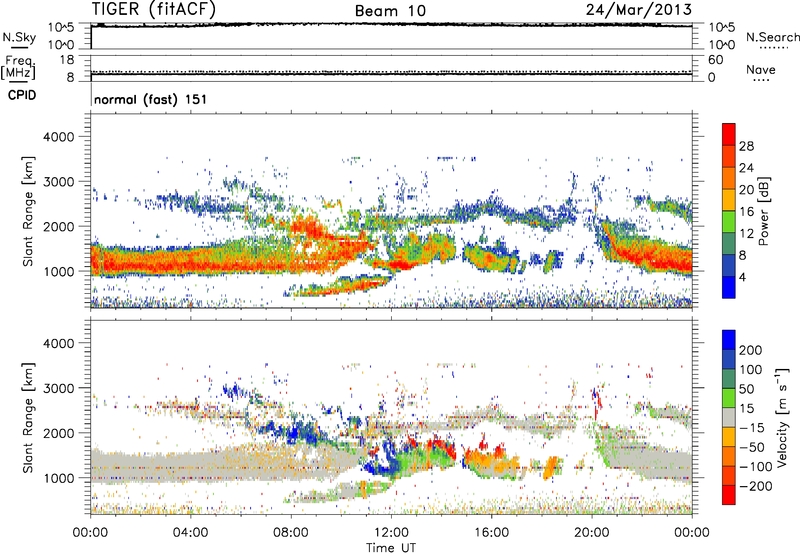Click the 'Velocity [m s⁻¹]' color bar label
Image resolution: width=800 pixels, height=554 pixels.
point(781,417)
